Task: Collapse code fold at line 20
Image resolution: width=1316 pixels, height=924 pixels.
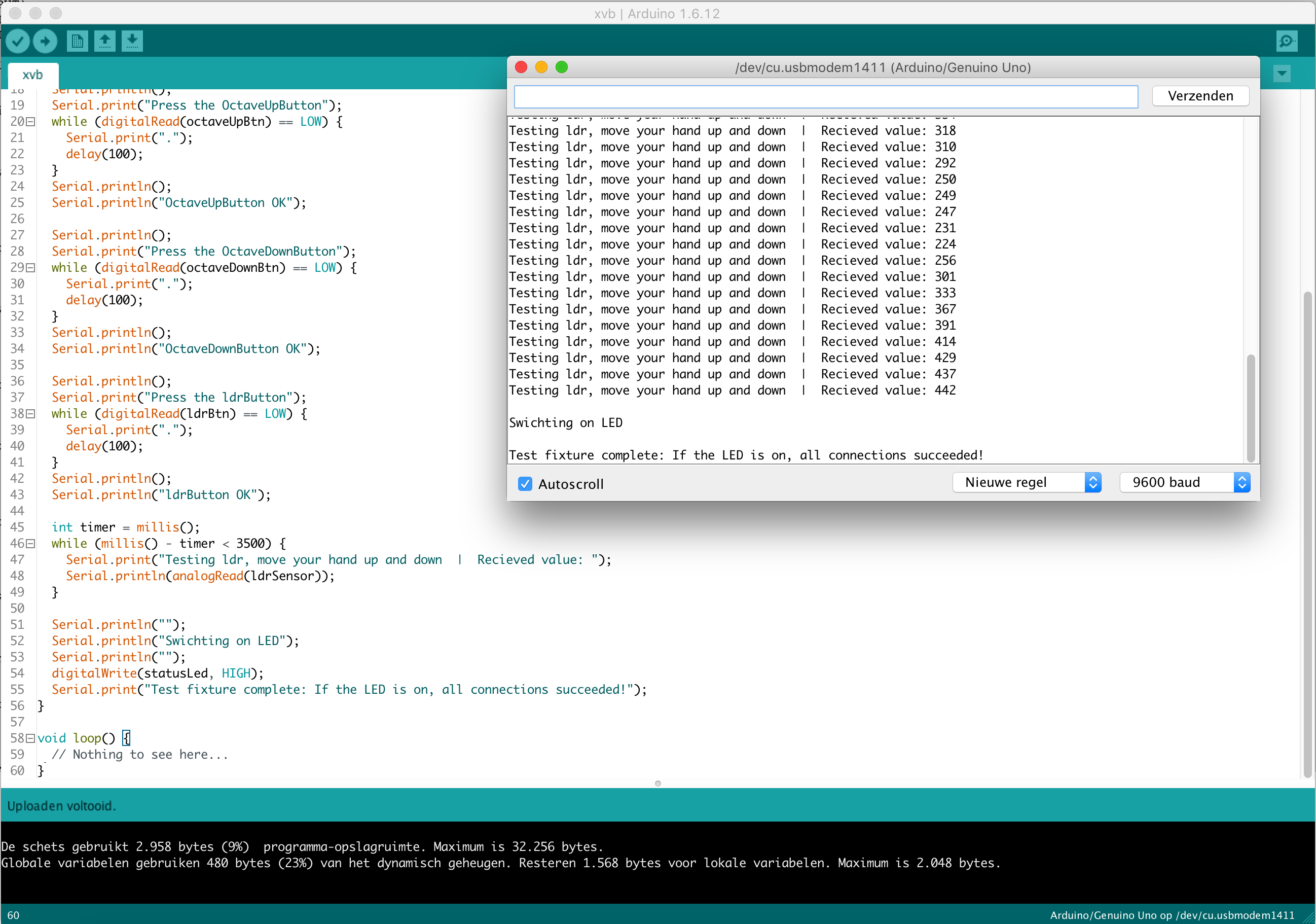Action: tap(31, 122)
